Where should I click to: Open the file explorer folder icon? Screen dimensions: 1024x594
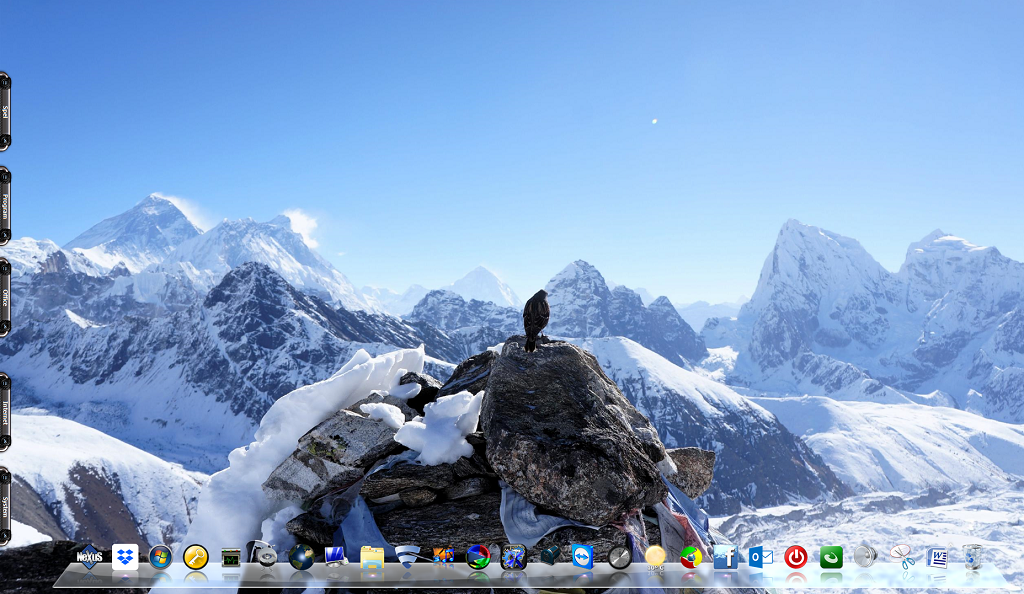coord(372,557)
